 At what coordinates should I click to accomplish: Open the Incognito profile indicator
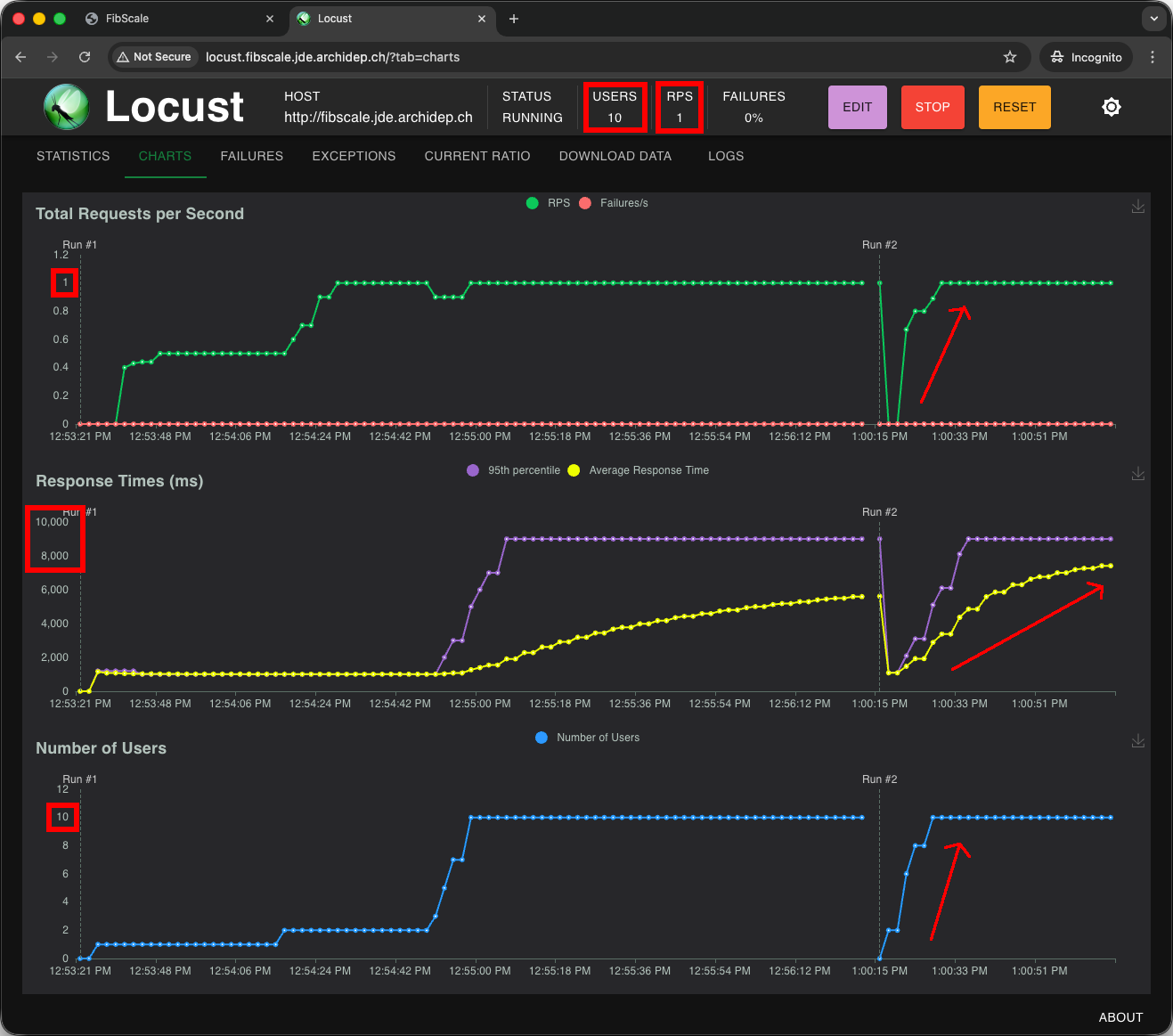[1086, 57]
